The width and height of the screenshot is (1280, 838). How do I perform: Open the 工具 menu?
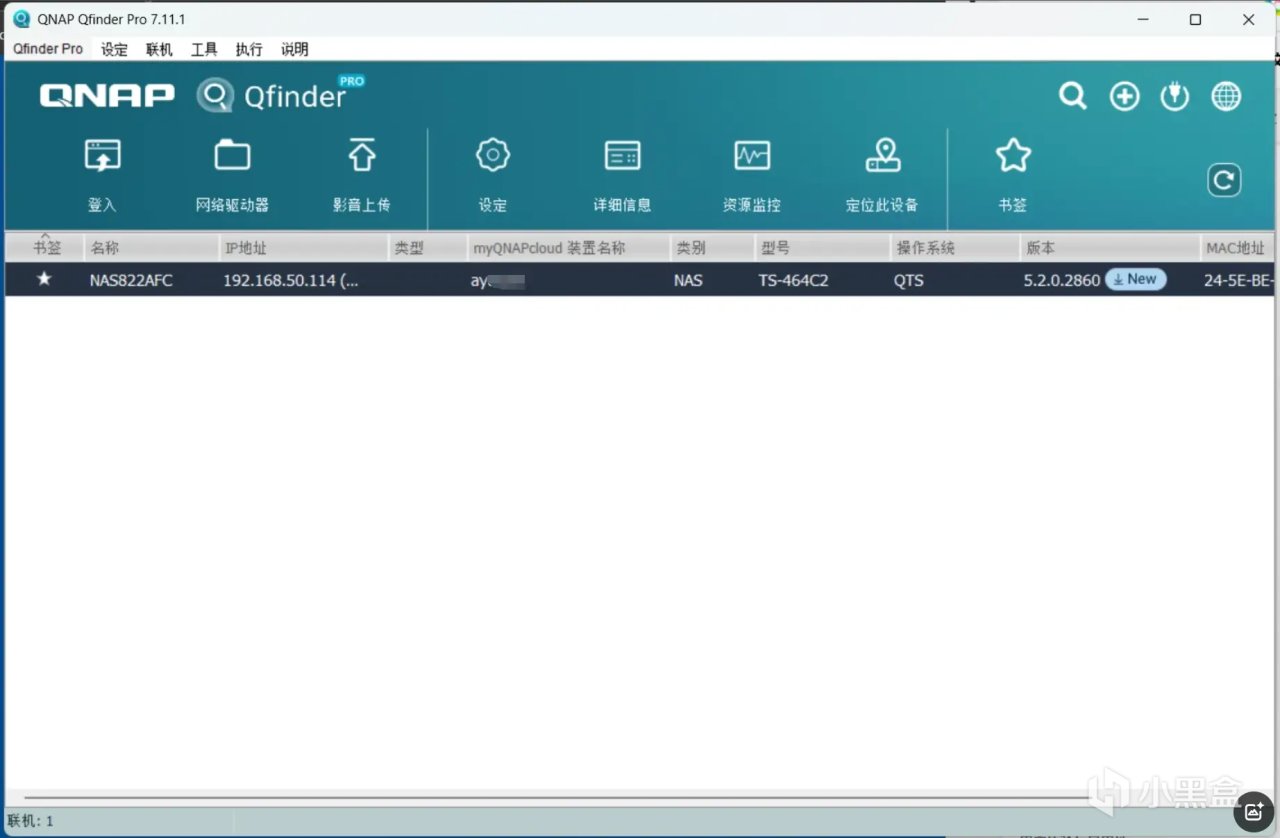(x=204, y=49)
